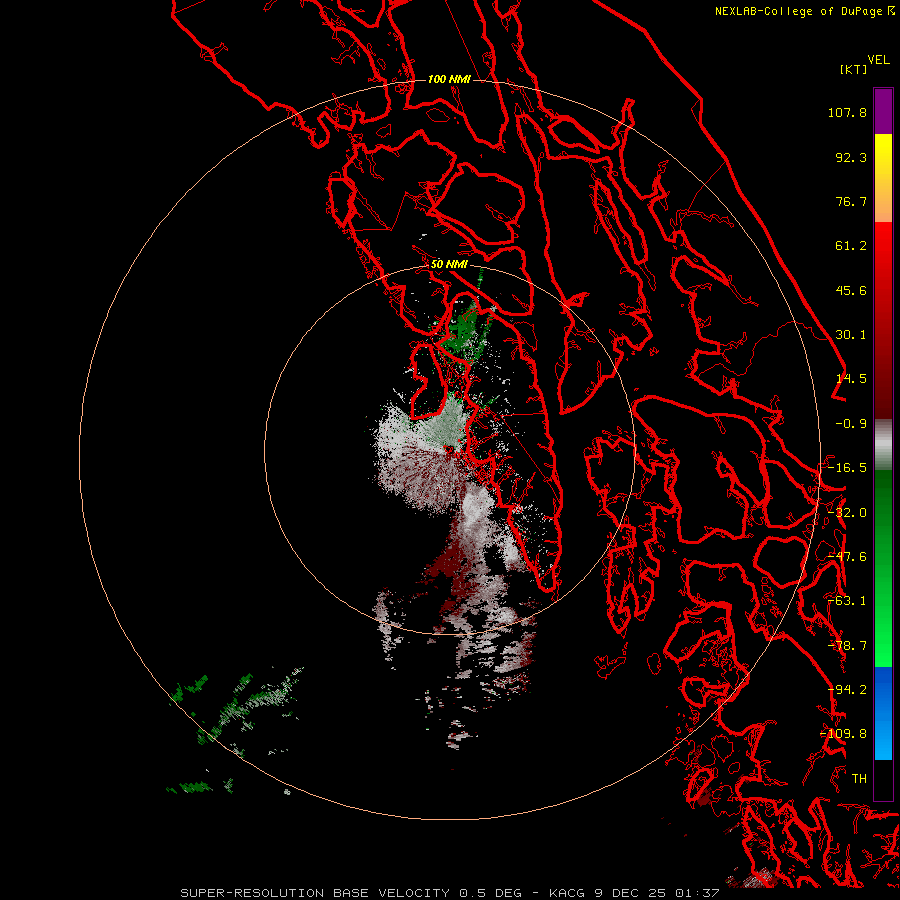Click the [KT] units label
This screenshot has height=900, width=900.
854,69
